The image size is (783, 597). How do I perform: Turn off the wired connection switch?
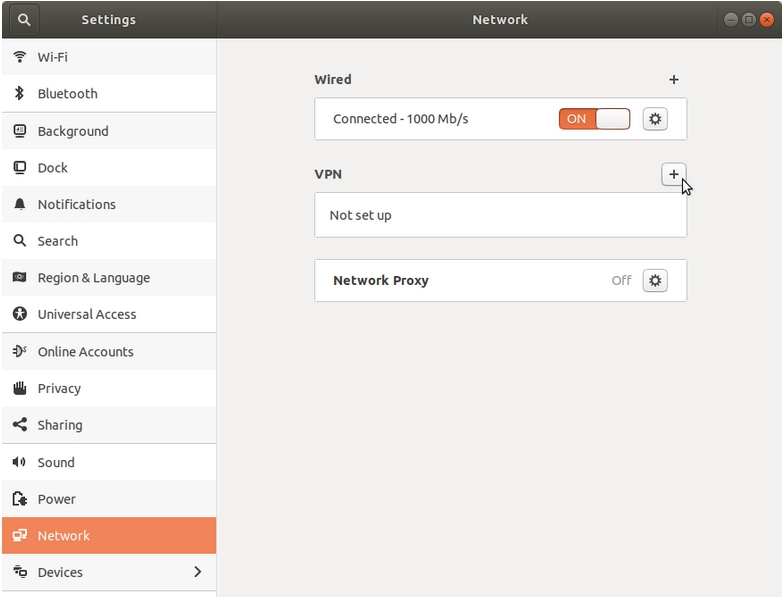(x=594, y=119)
